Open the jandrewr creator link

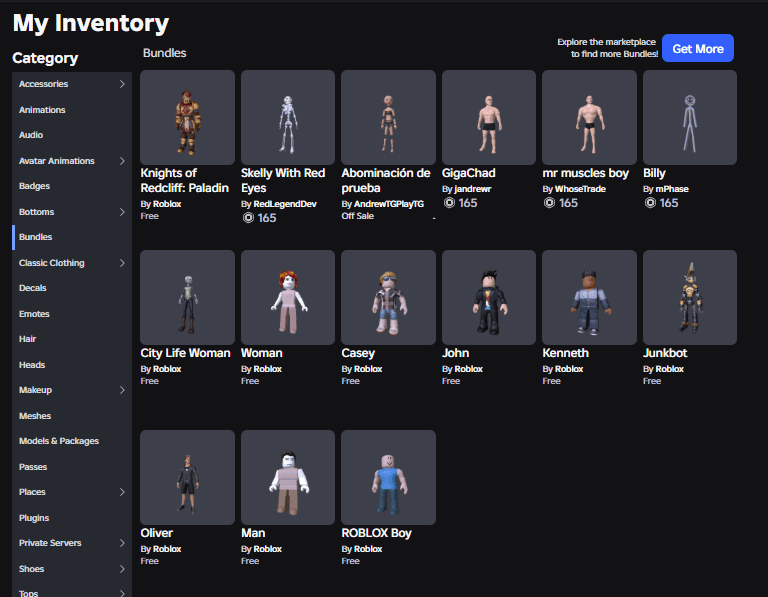click(473, 189)
